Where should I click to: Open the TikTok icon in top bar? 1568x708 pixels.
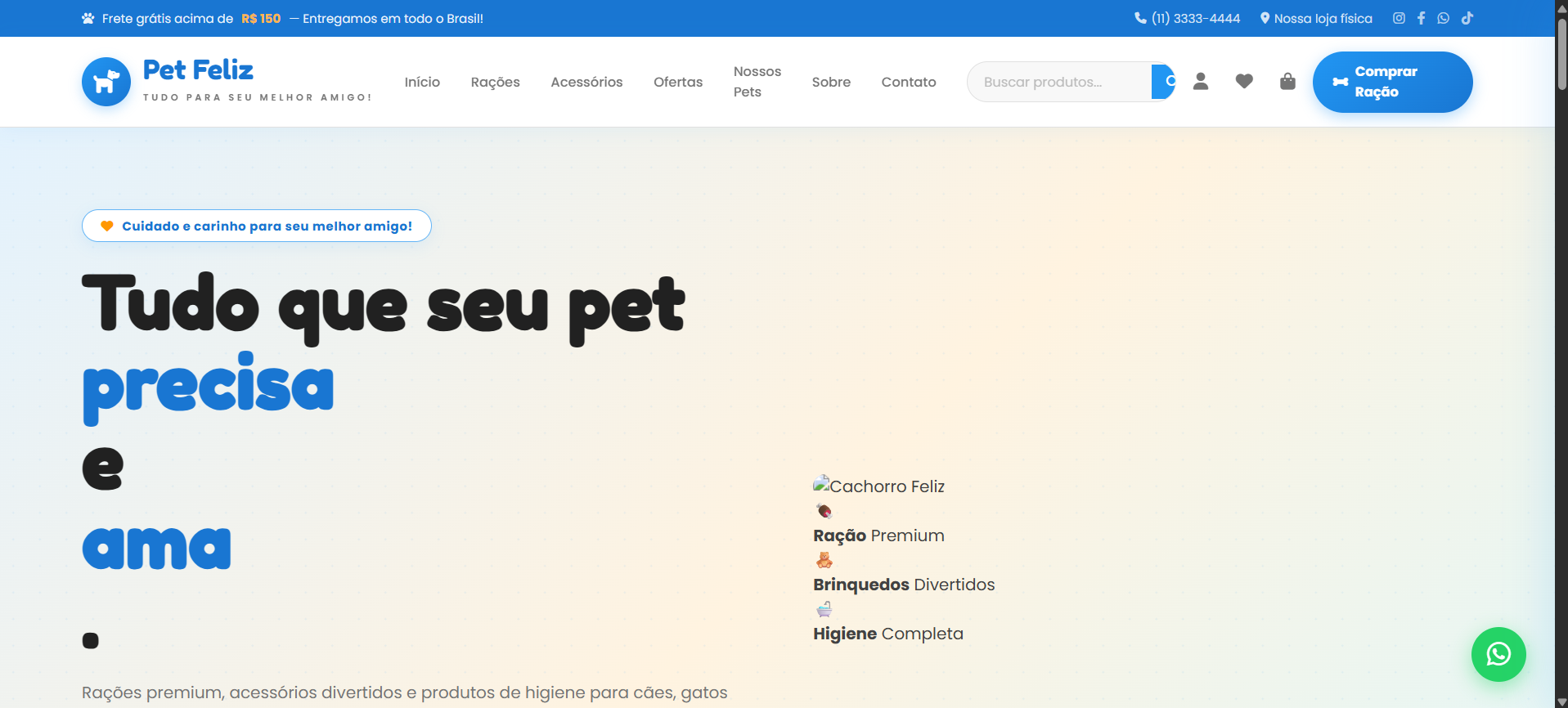pos(1467,18)
